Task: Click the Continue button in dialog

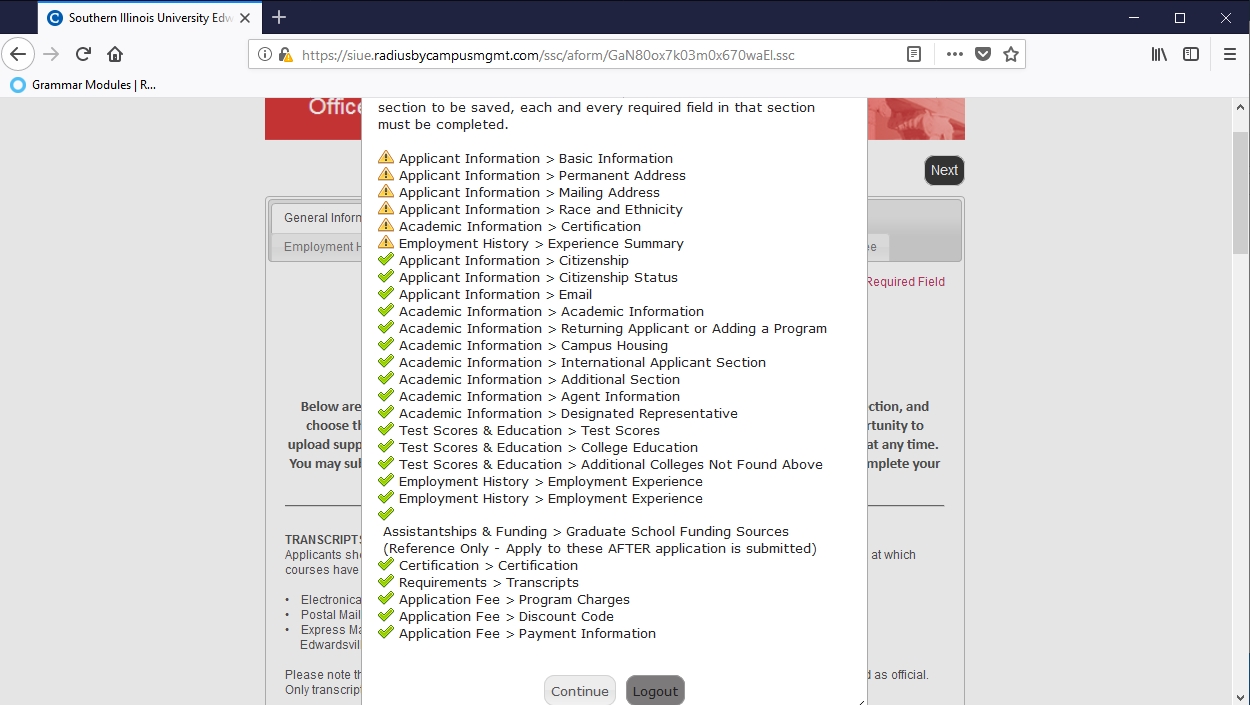Action: point(579,691)
